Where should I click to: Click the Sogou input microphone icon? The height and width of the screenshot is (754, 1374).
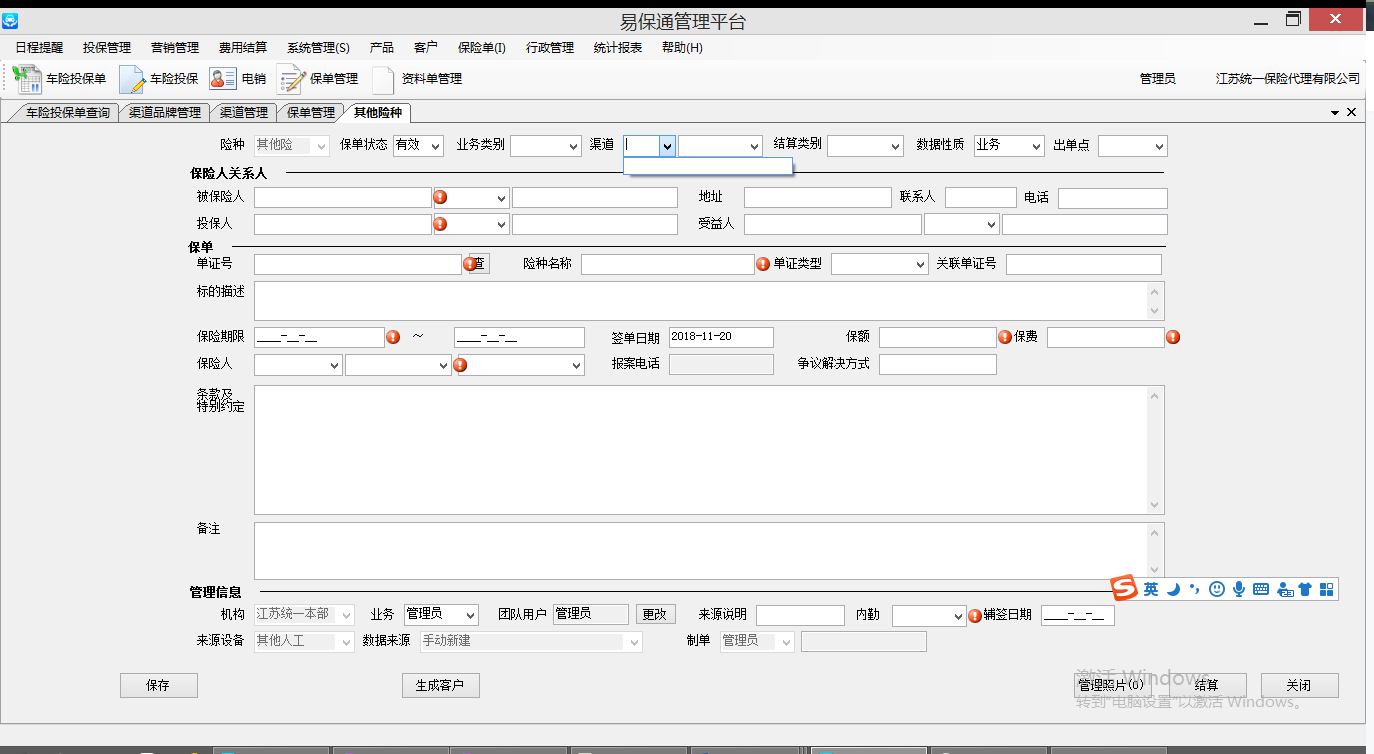click(x=1239, y=589)
